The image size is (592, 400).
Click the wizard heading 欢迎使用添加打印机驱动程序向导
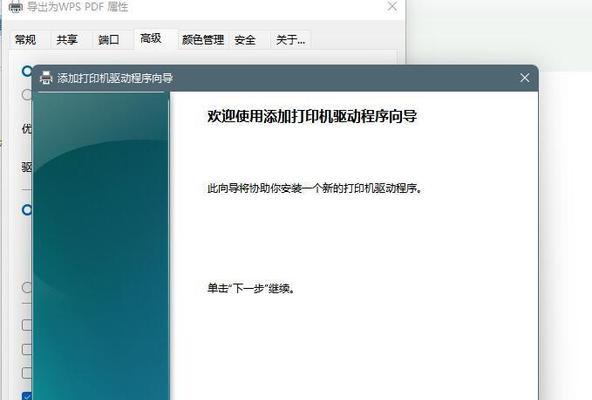point(312,116)
